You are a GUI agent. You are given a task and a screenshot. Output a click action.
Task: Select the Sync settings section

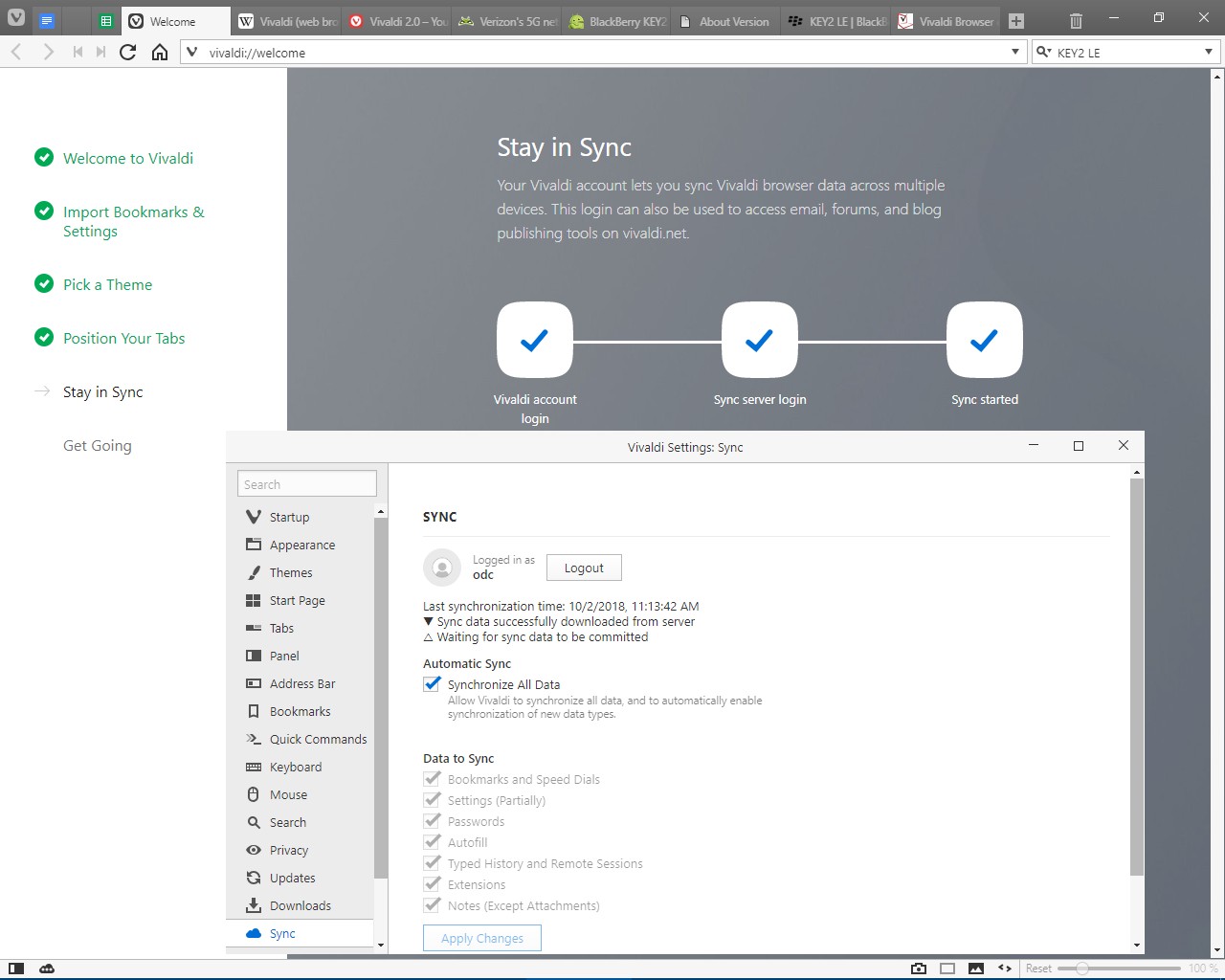coord(300,933)
